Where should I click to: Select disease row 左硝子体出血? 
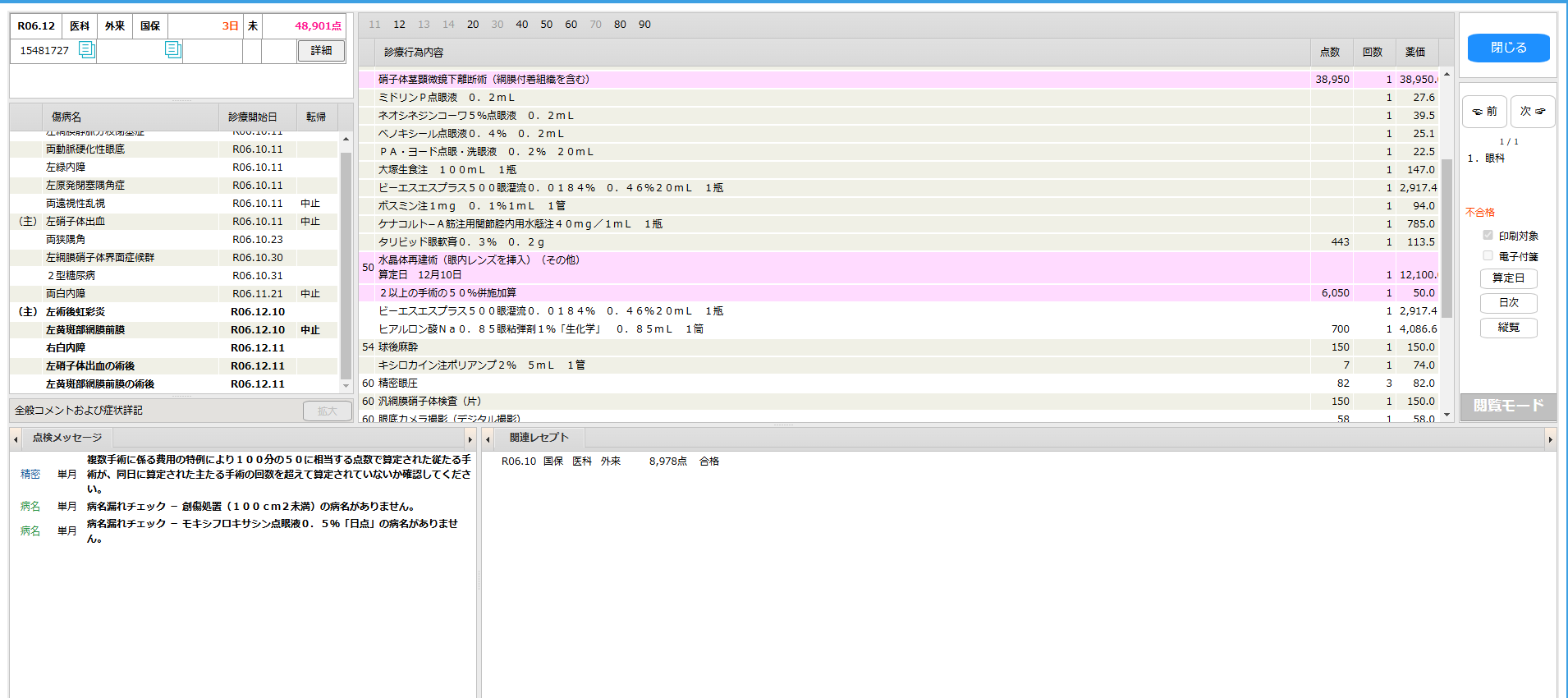click(174, 222)
